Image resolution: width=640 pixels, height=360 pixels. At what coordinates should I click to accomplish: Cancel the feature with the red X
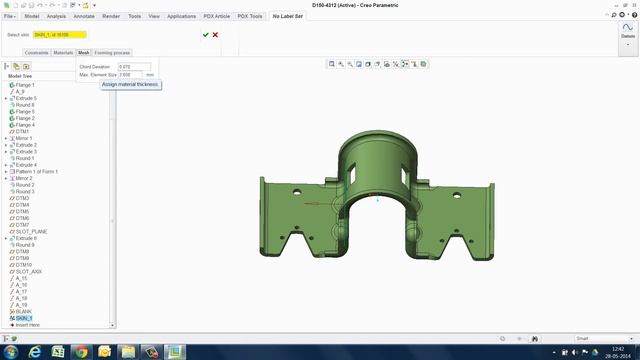tap(215, 35)
